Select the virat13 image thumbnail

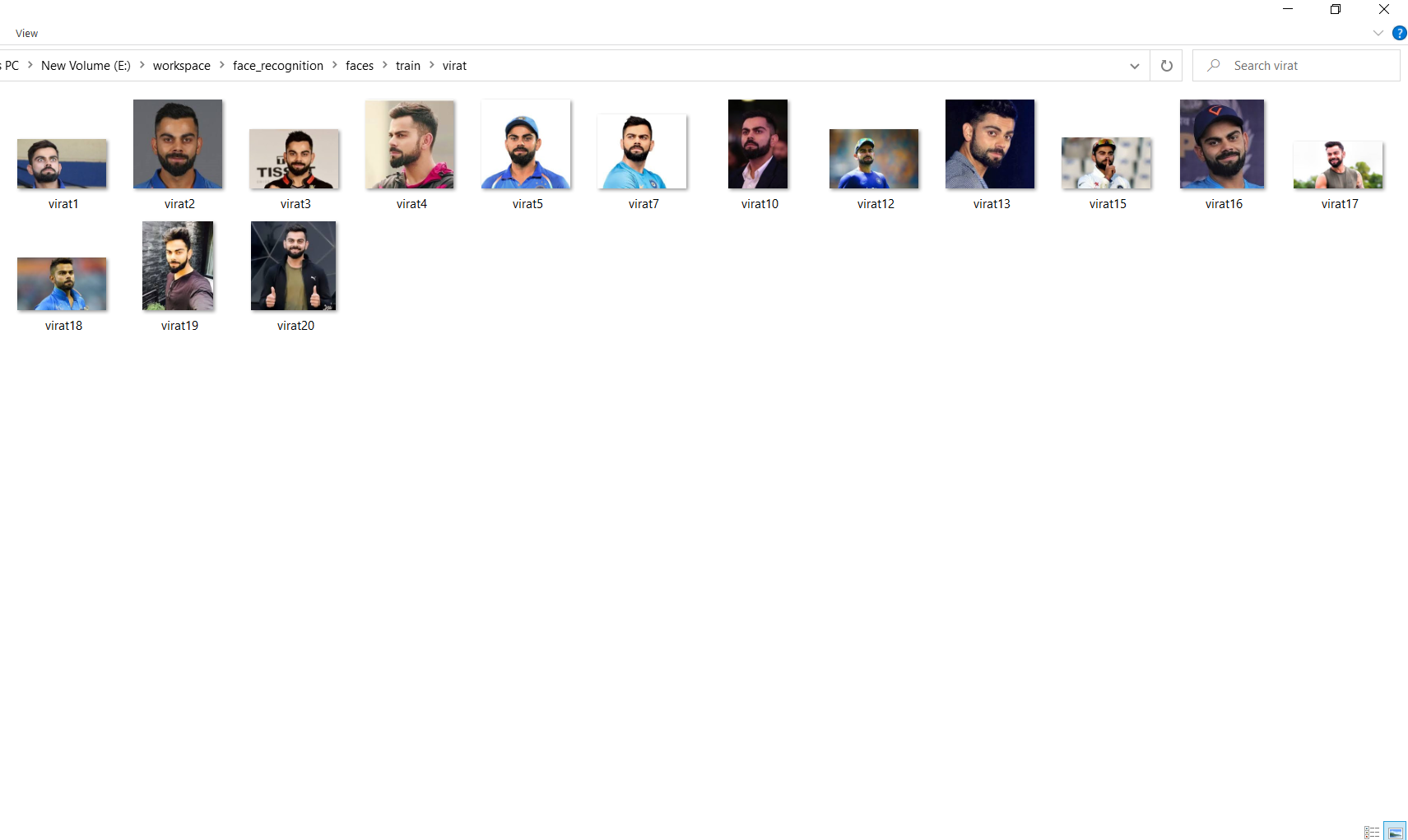pos(991,155)
